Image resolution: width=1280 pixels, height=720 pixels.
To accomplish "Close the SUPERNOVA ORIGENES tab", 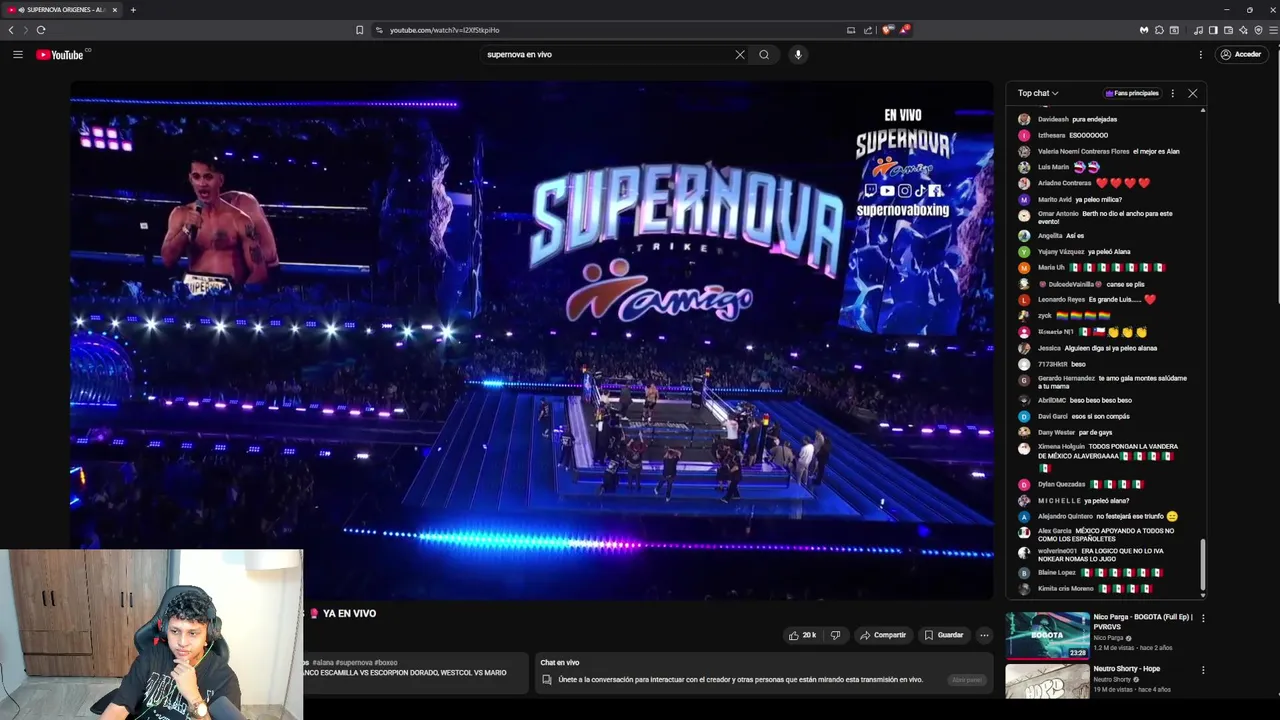I will (x=114, y=10).
